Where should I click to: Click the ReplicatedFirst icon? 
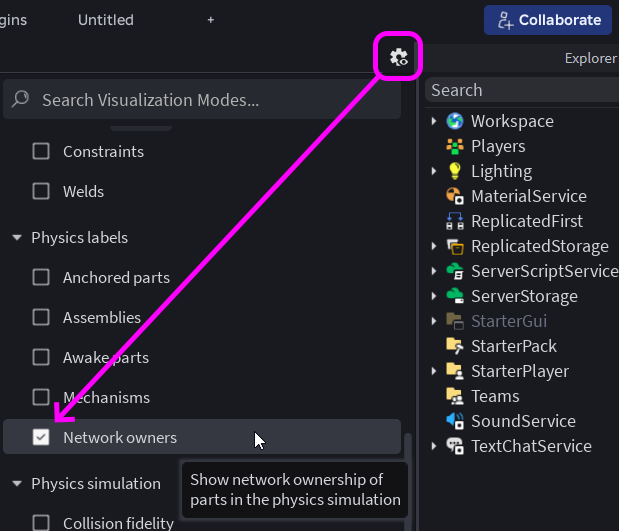tap(455, 221)
